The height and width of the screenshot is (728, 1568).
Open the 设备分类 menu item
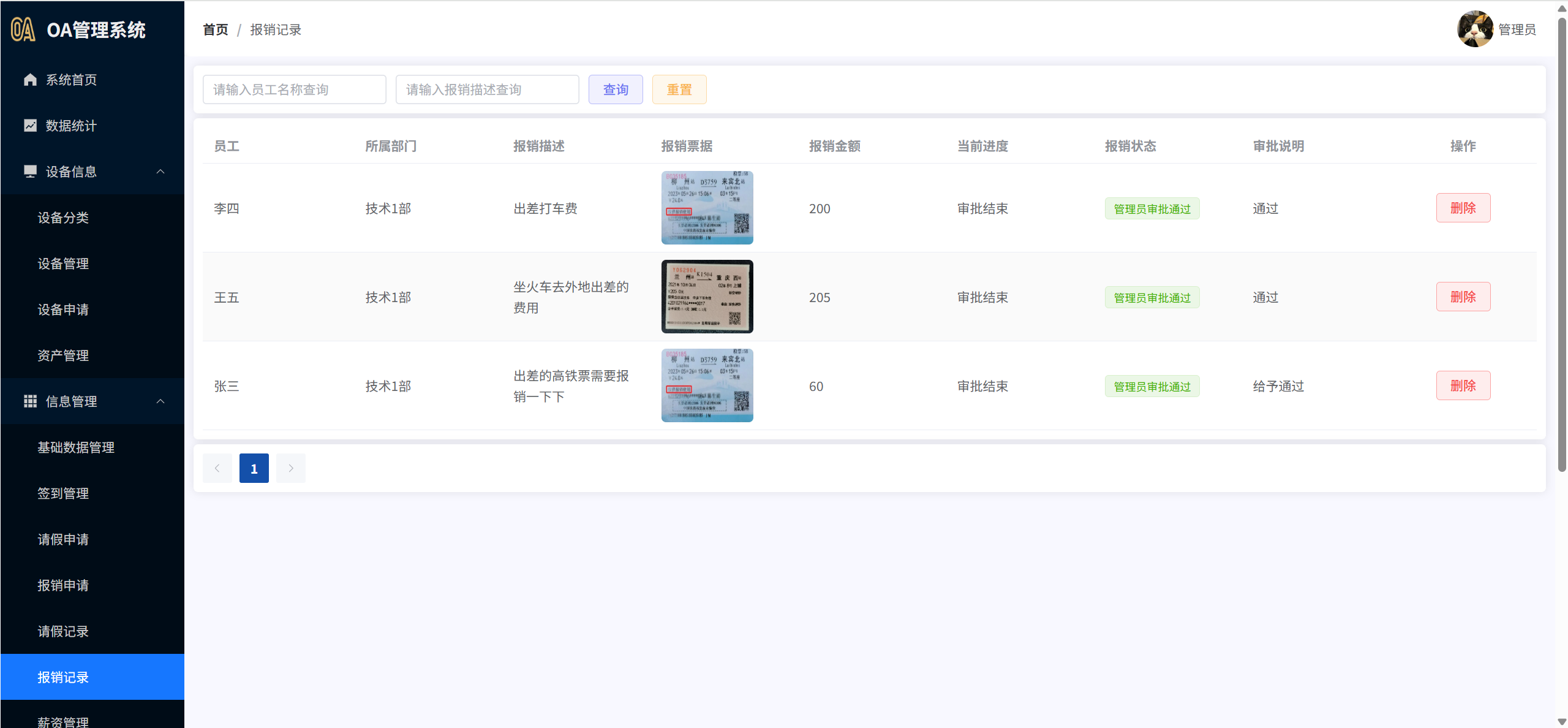63,218
